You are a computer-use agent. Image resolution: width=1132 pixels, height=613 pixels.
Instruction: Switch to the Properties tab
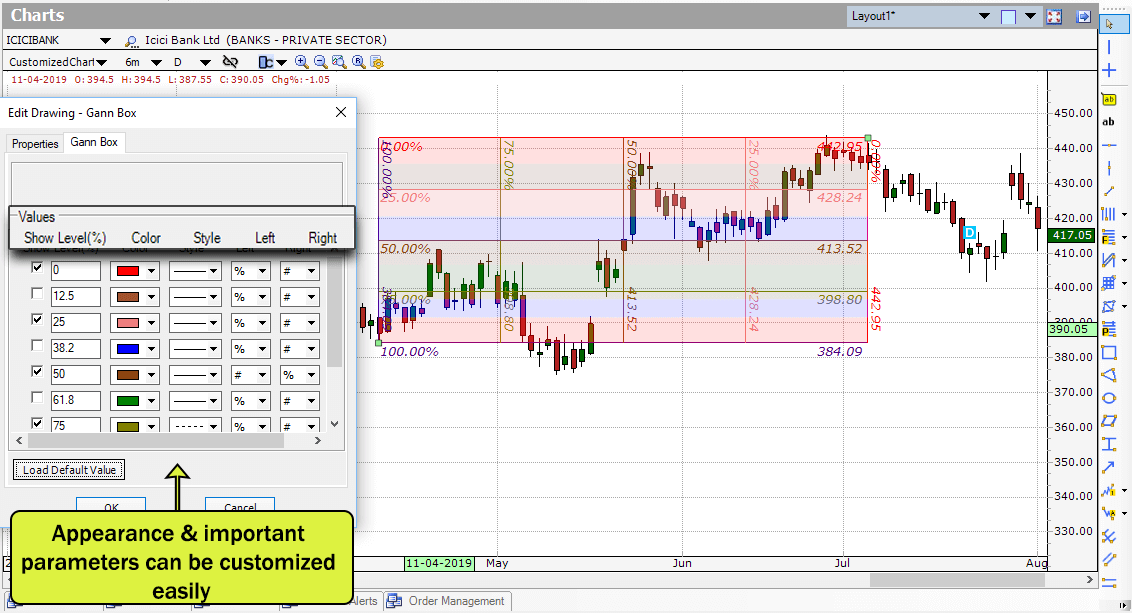(34, 143)
